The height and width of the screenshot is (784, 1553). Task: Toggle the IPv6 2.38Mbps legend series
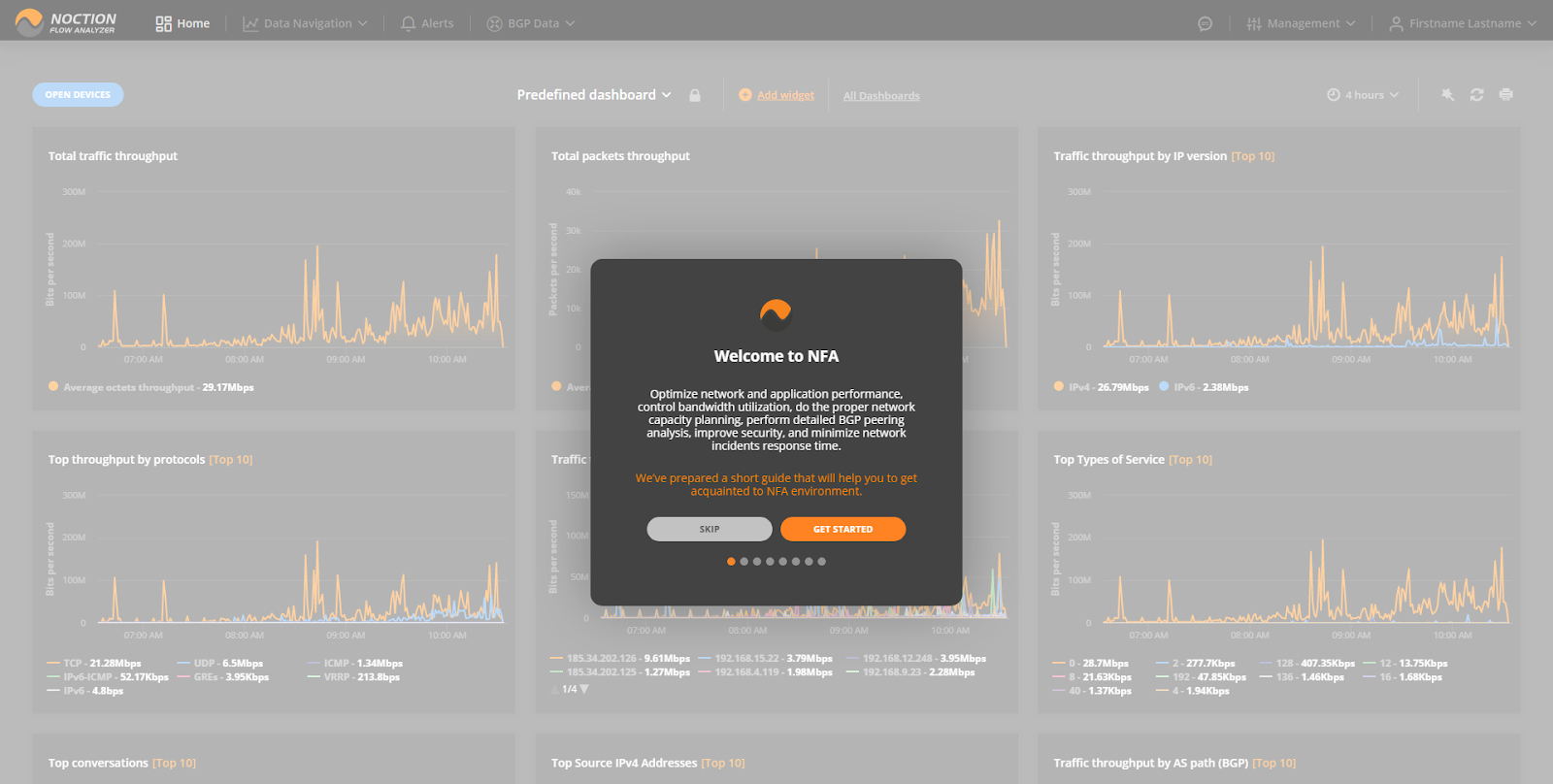[1204, 387]
